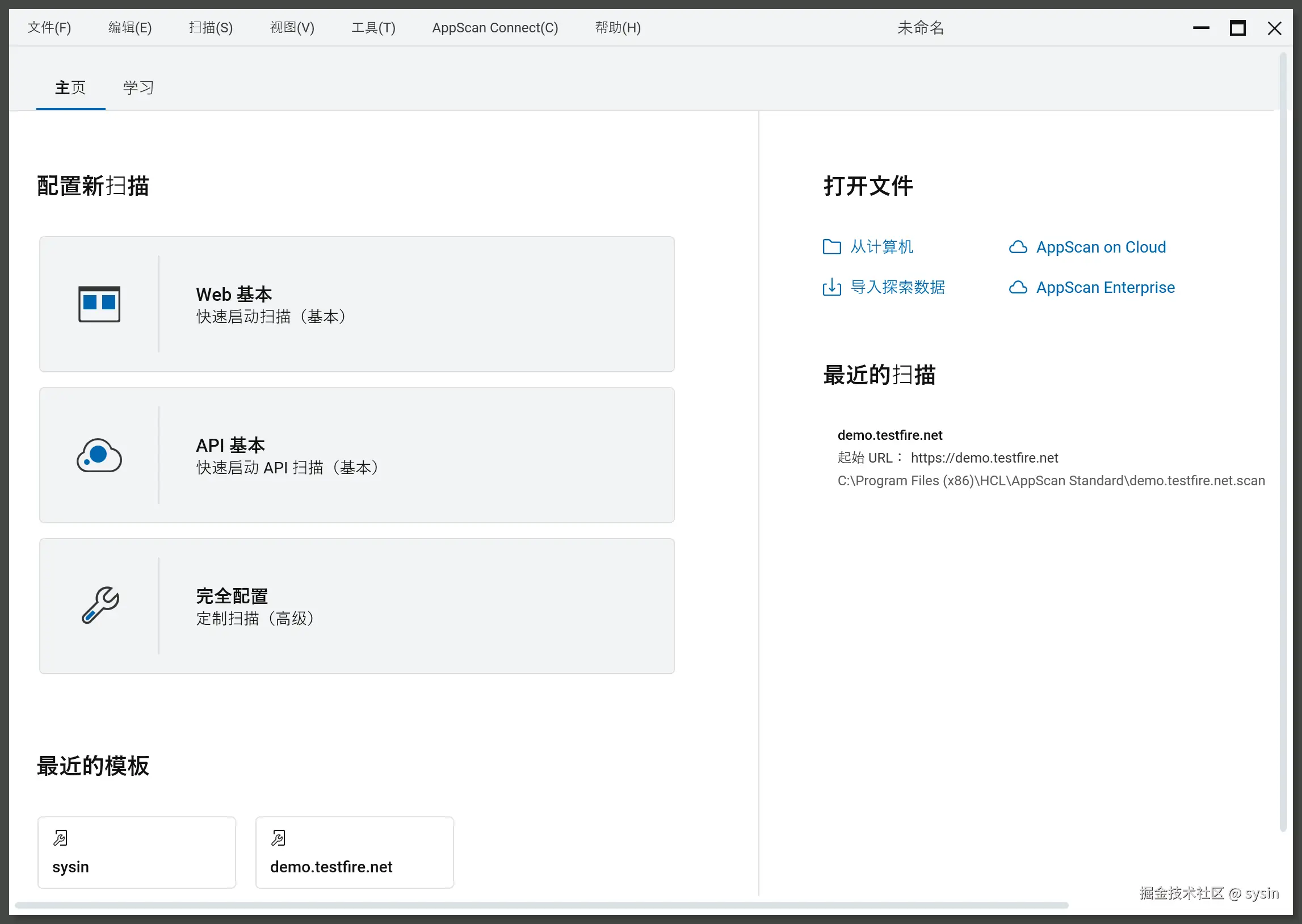Open the recent scan demo.testfire.net entry
The height and width of the screenshot is (924, 1302).
click(x=889, y=435)
